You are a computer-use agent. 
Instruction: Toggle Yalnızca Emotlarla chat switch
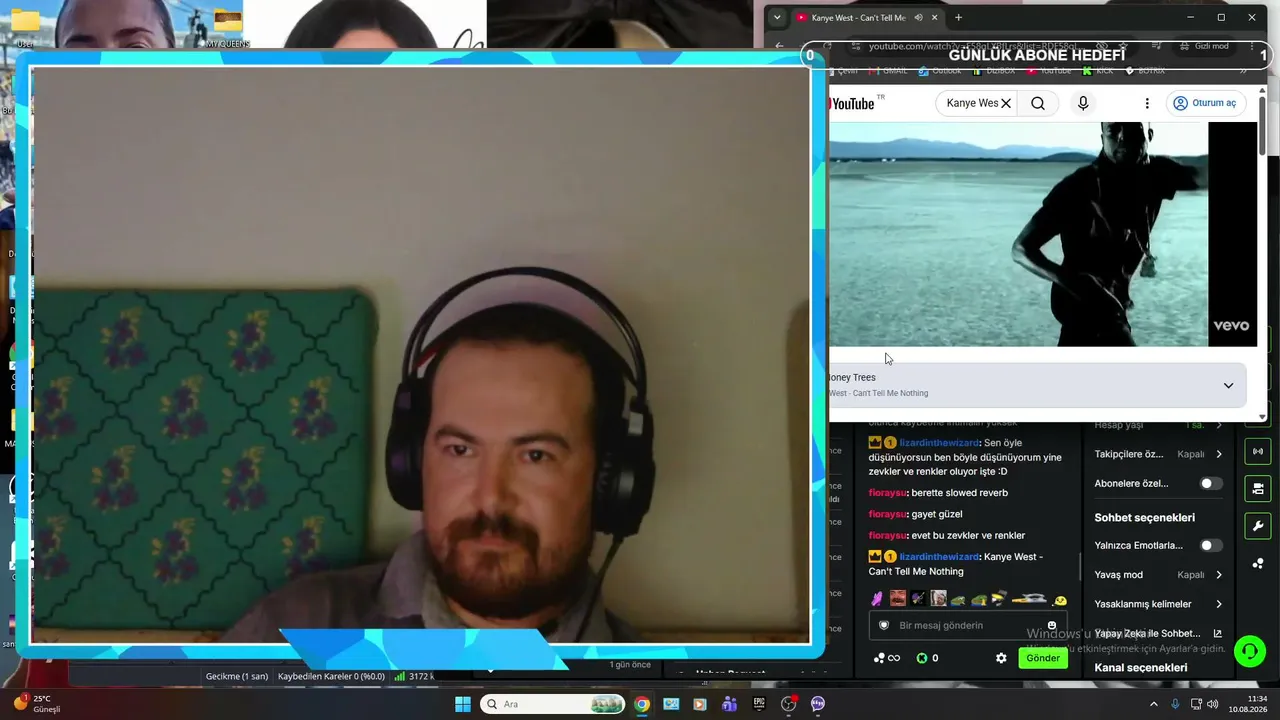(1210, 545)
